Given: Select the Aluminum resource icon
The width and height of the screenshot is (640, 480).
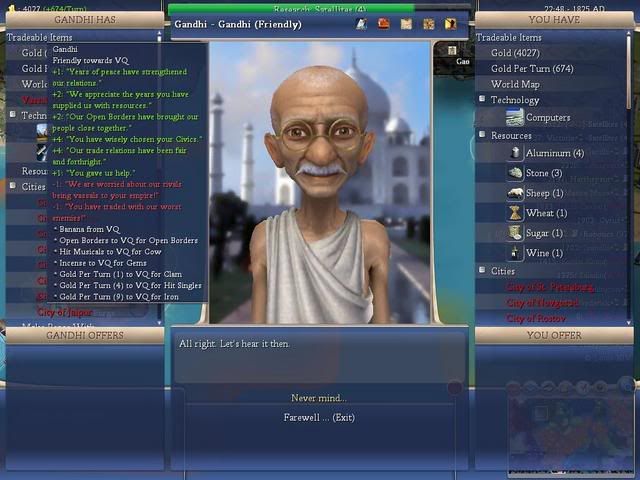Looking at the screenshot, I should coord(515,153).
